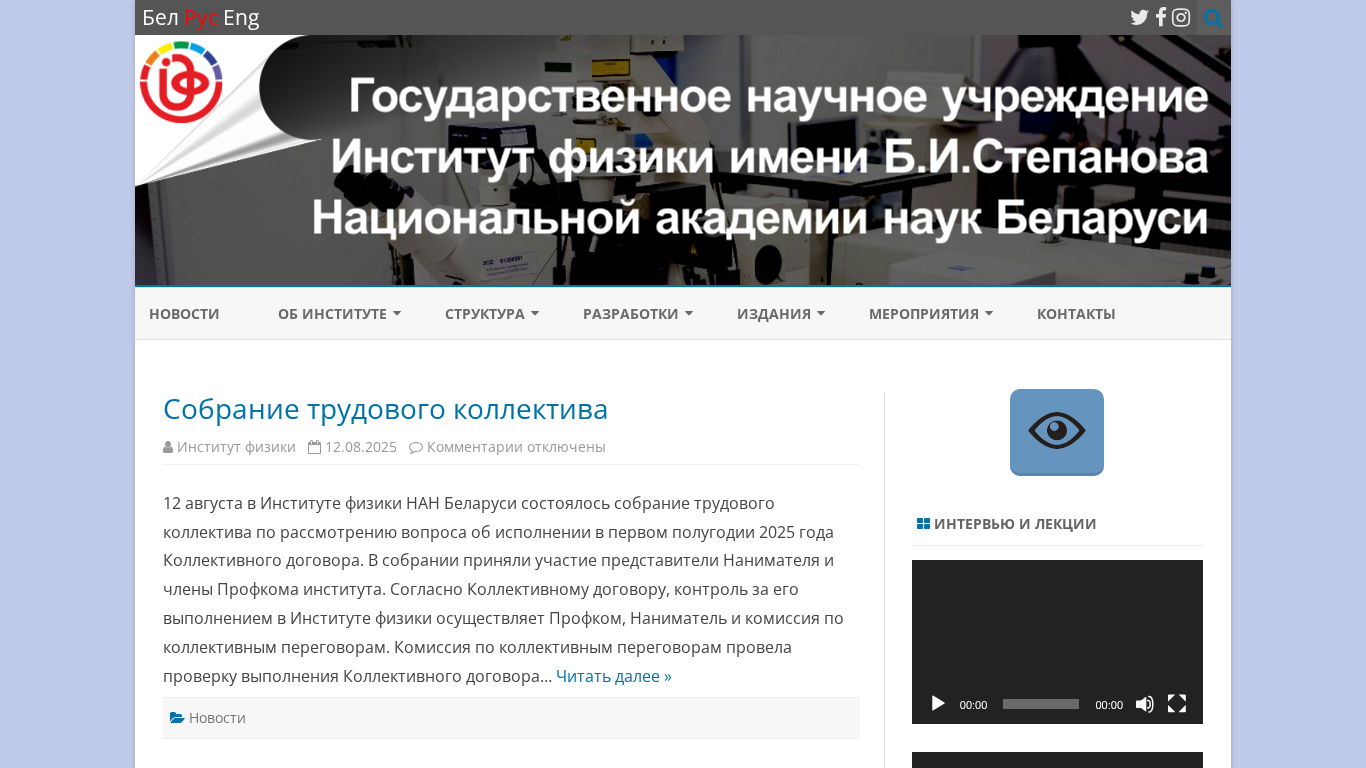Expand the Мероприятия dropdown menu

tap(931, 314)
